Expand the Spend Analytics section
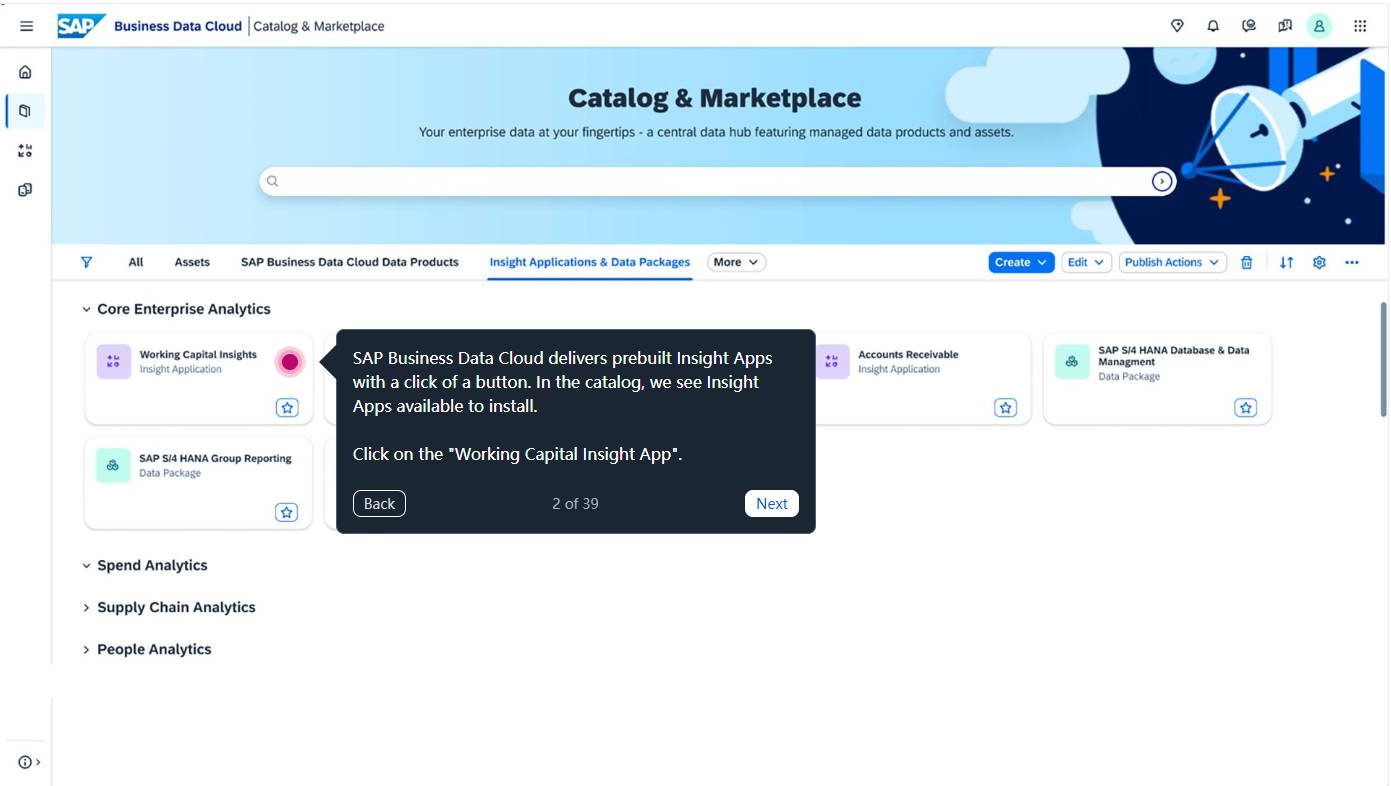This screenshot has height=786, width=1391. pyautogui.click(x=86, y=566)
